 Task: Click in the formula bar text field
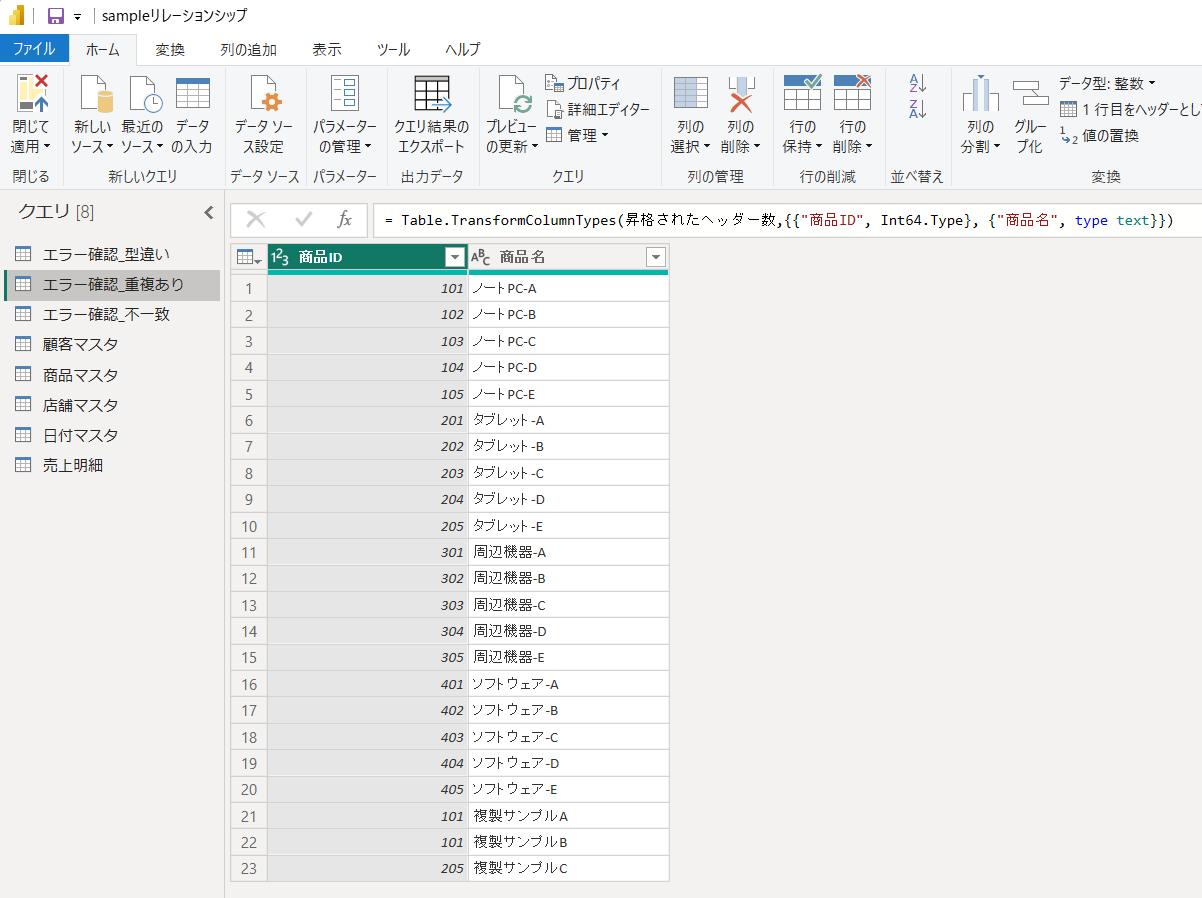click(x=788, y=220)
